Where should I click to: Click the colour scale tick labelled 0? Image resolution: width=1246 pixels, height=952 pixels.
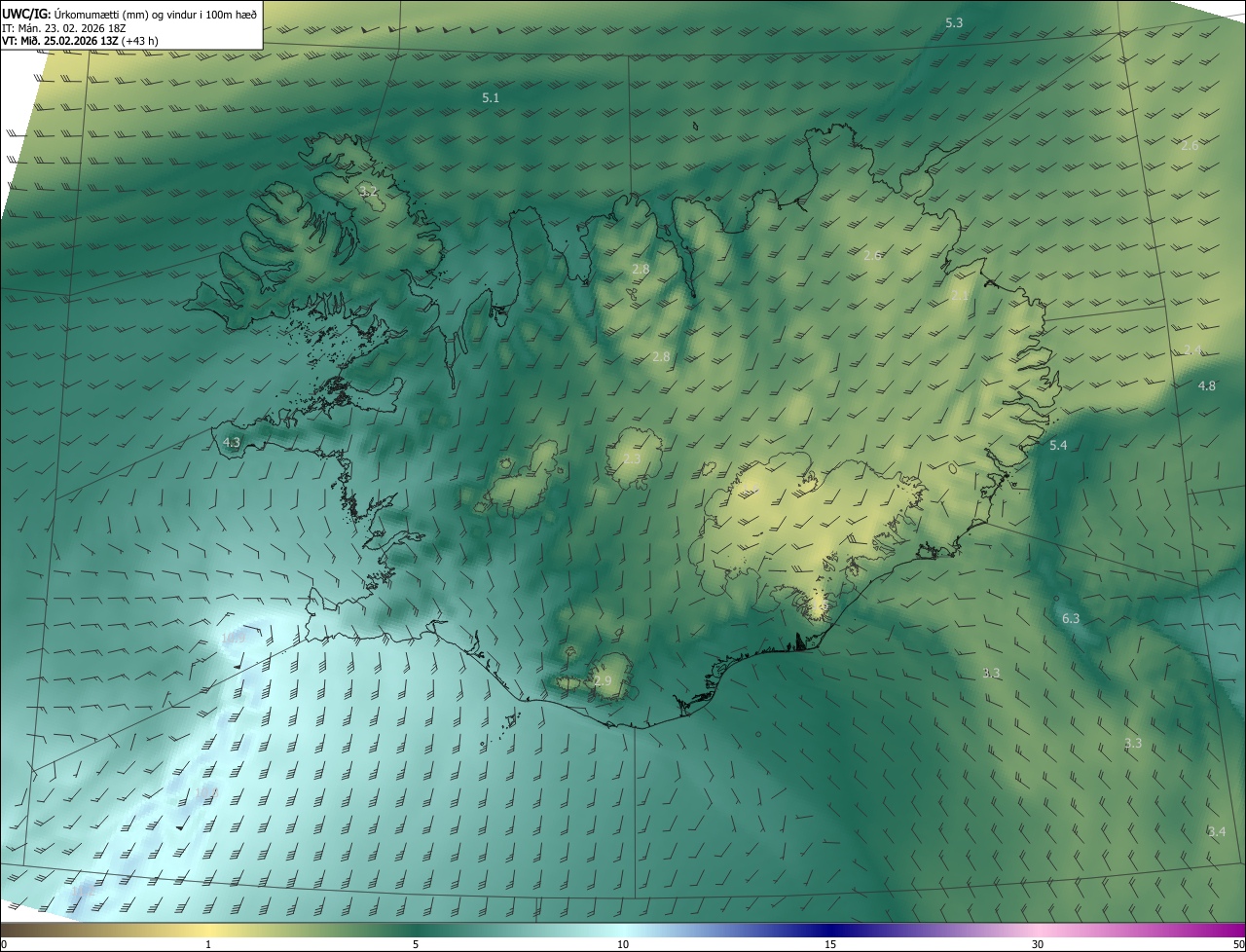[x=4, y=945]
